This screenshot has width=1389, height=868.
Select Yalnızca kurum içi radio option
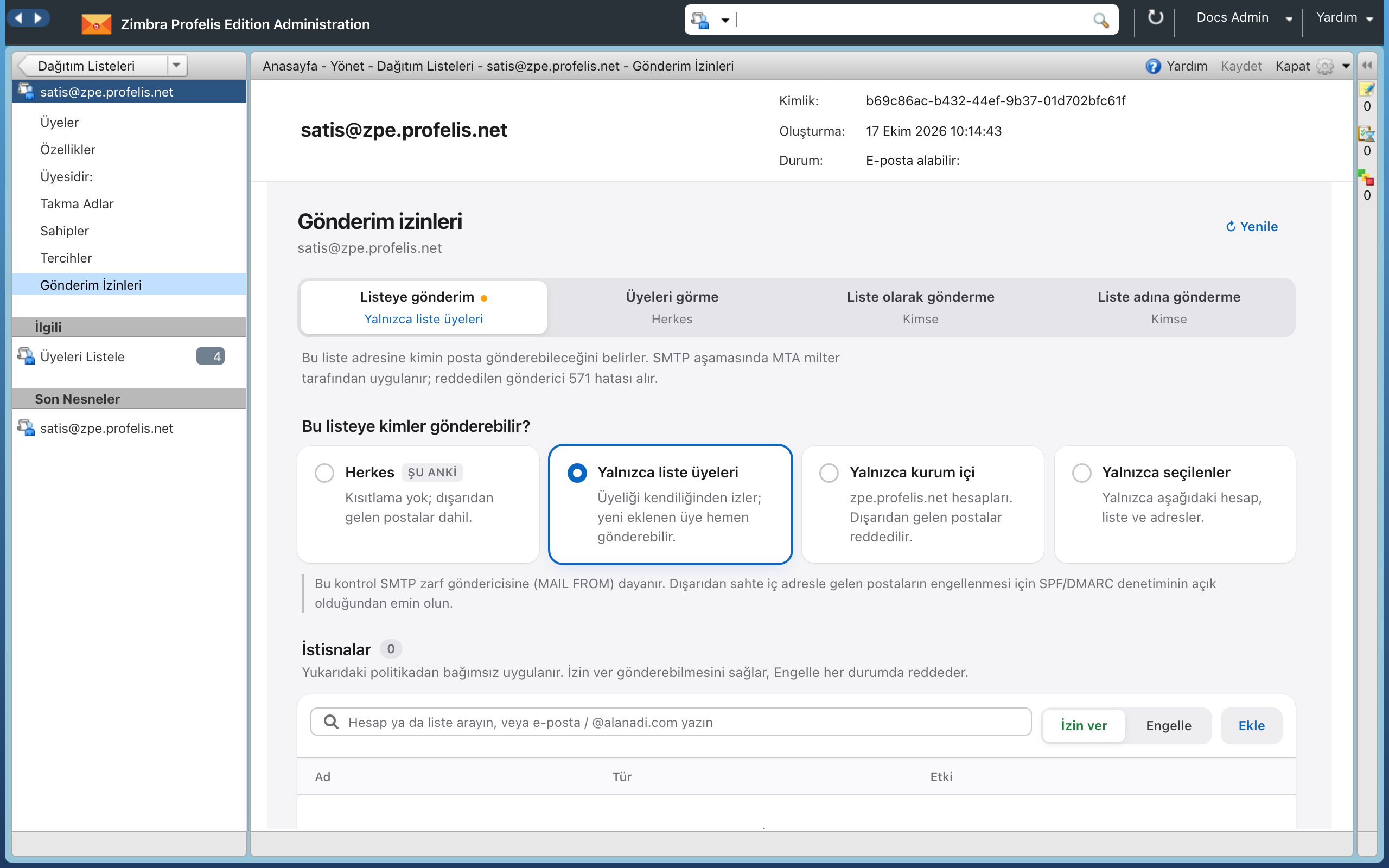pyautogui.click(x=829, y=473)
